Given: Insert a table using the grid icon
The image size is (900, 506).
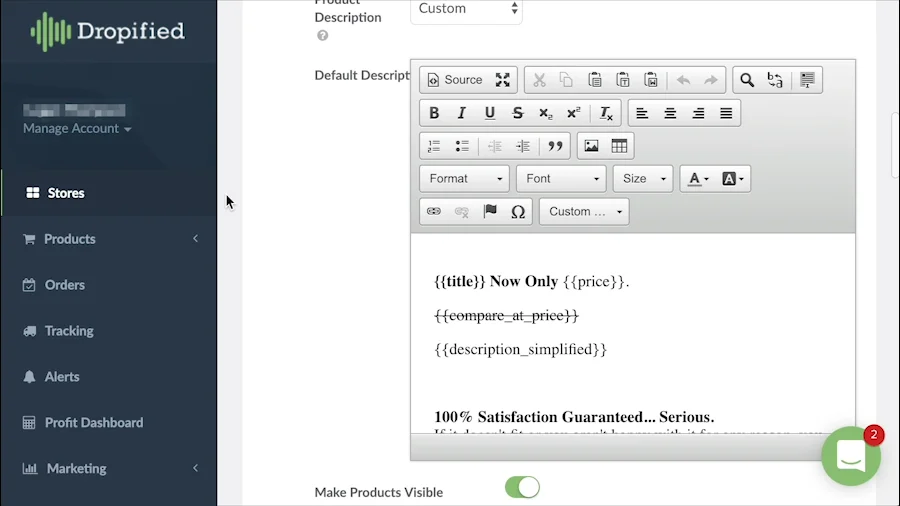Looking at the screenshot, I should [619, 146].
